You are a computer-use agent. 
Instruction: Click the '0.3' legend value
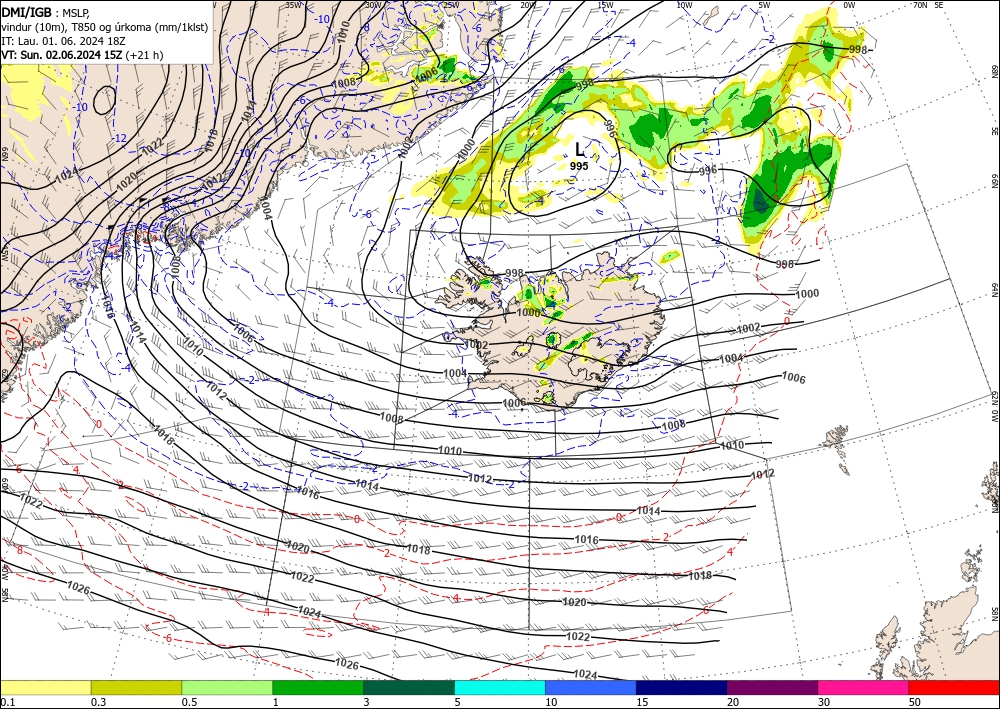98,702
